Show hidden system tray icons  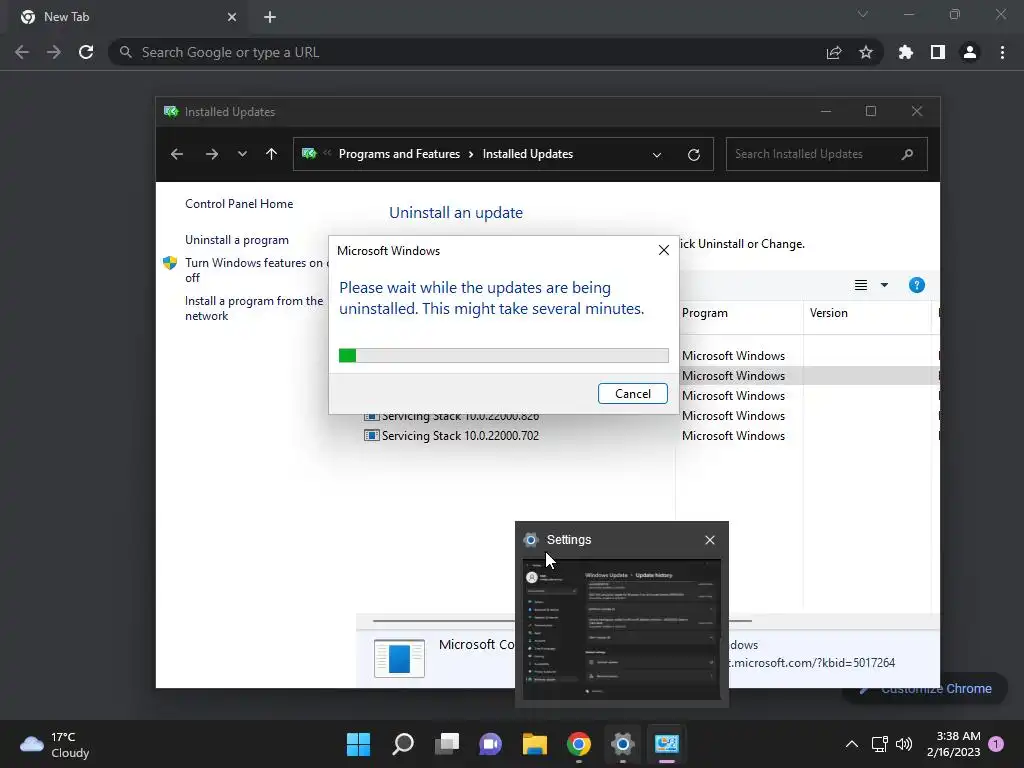tap(852, 744)
